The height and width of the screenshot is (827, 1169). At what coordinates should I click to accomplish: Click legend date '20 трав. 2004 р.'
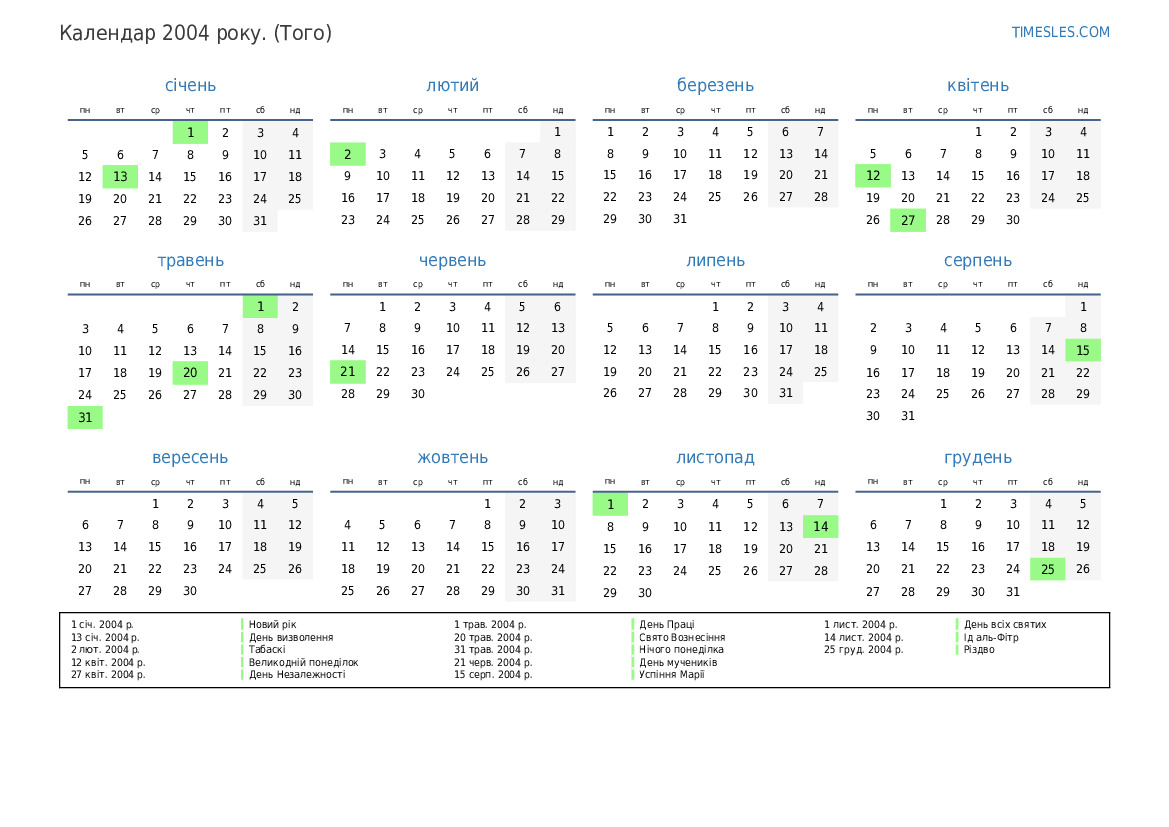[x=493, y=637]
